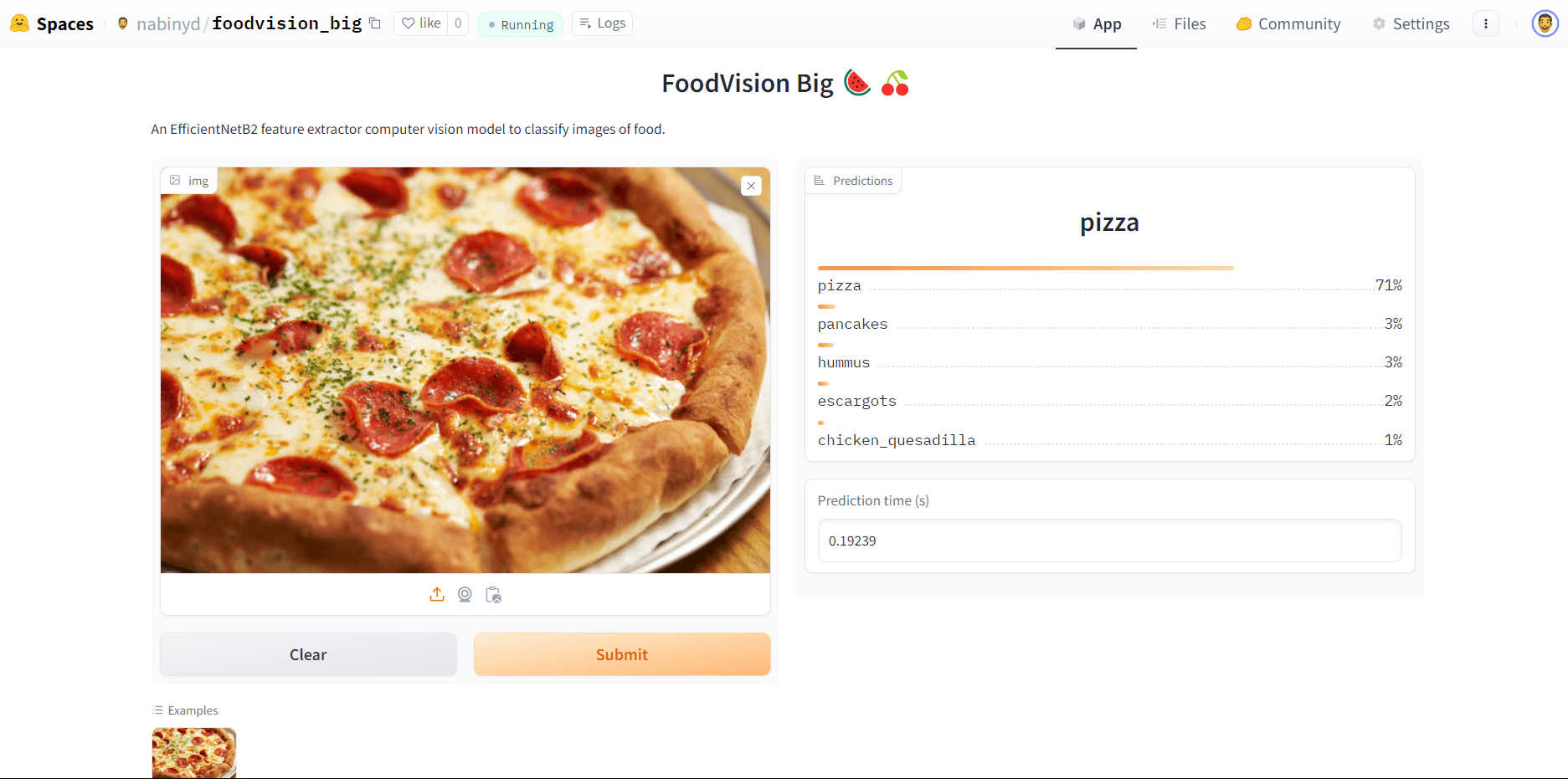This screenshot has width=1568, height=779.
Task: Open the Settings tab
Action: (1411, 24)
